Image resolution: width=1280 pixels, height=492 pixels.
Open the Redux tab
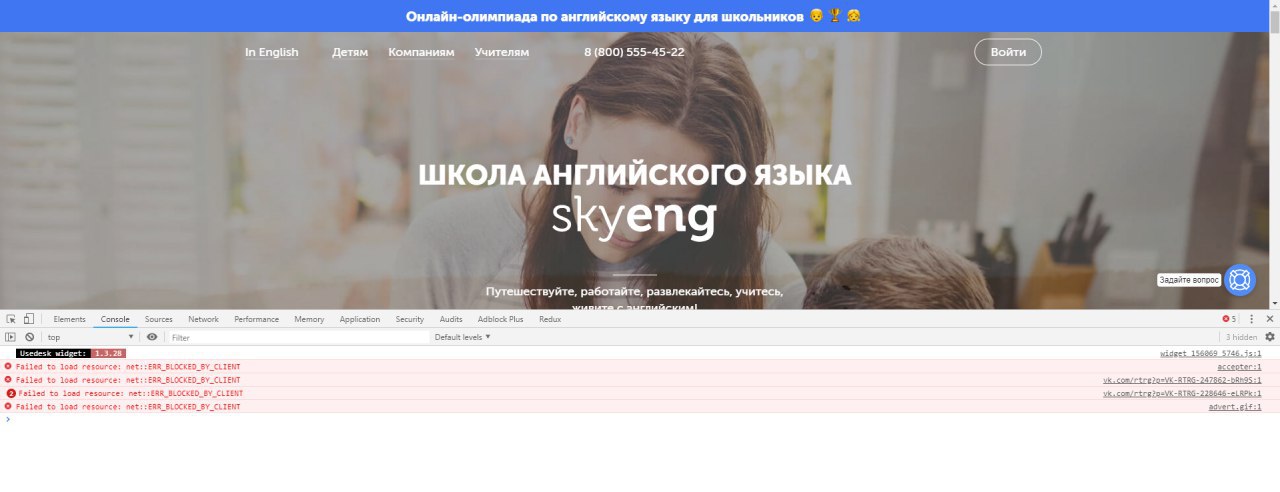click(x=550, y=319)
